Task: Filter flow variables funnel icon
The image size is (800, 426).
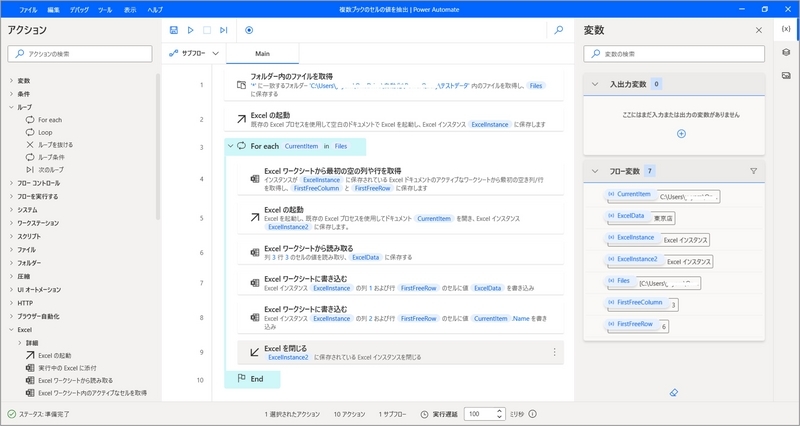Action: pos(754,171)
